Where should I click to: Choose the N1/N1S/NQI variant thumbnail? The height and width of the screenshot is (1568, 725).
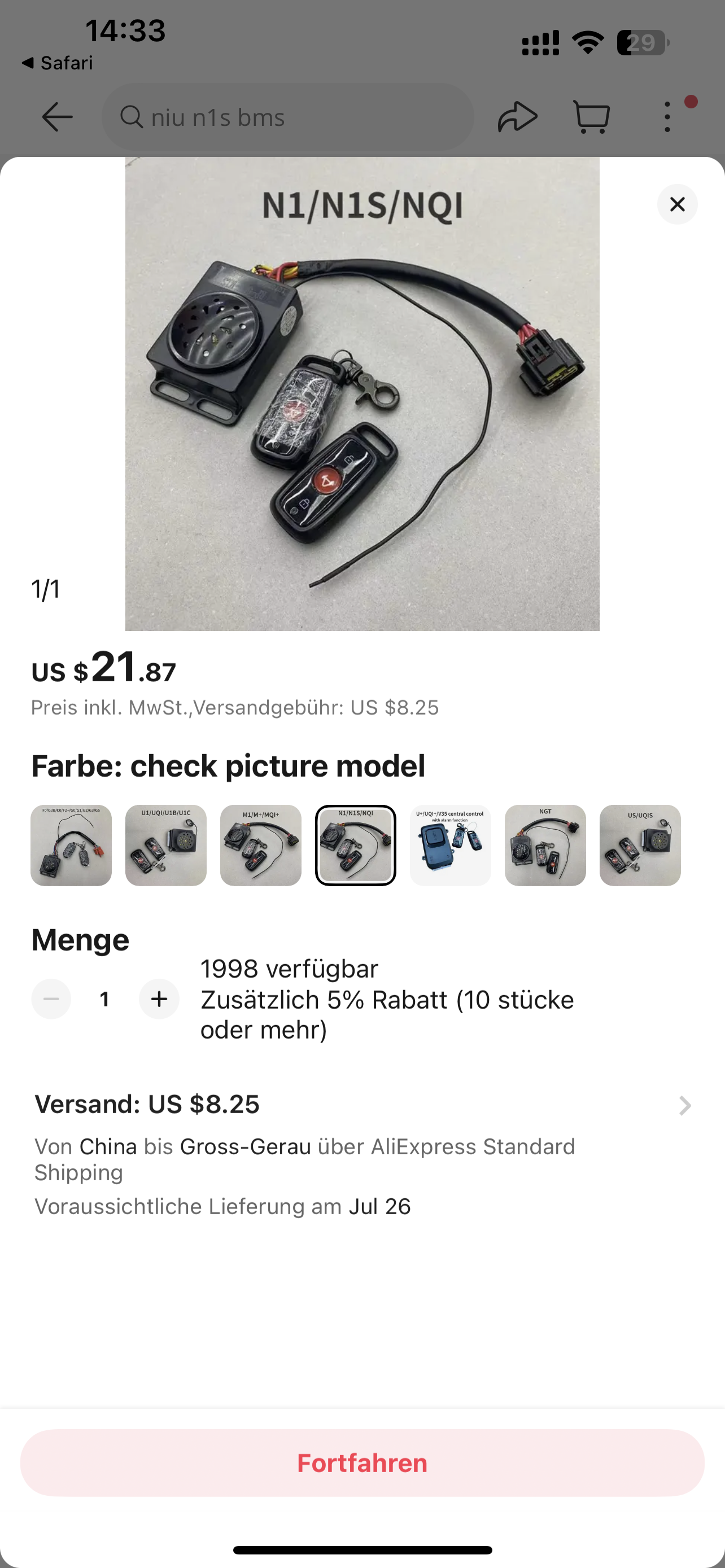click(x=356, y=846)
